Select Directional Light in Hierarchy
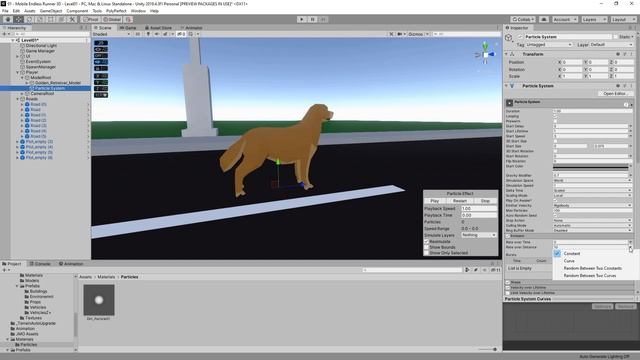 [41, 46]
